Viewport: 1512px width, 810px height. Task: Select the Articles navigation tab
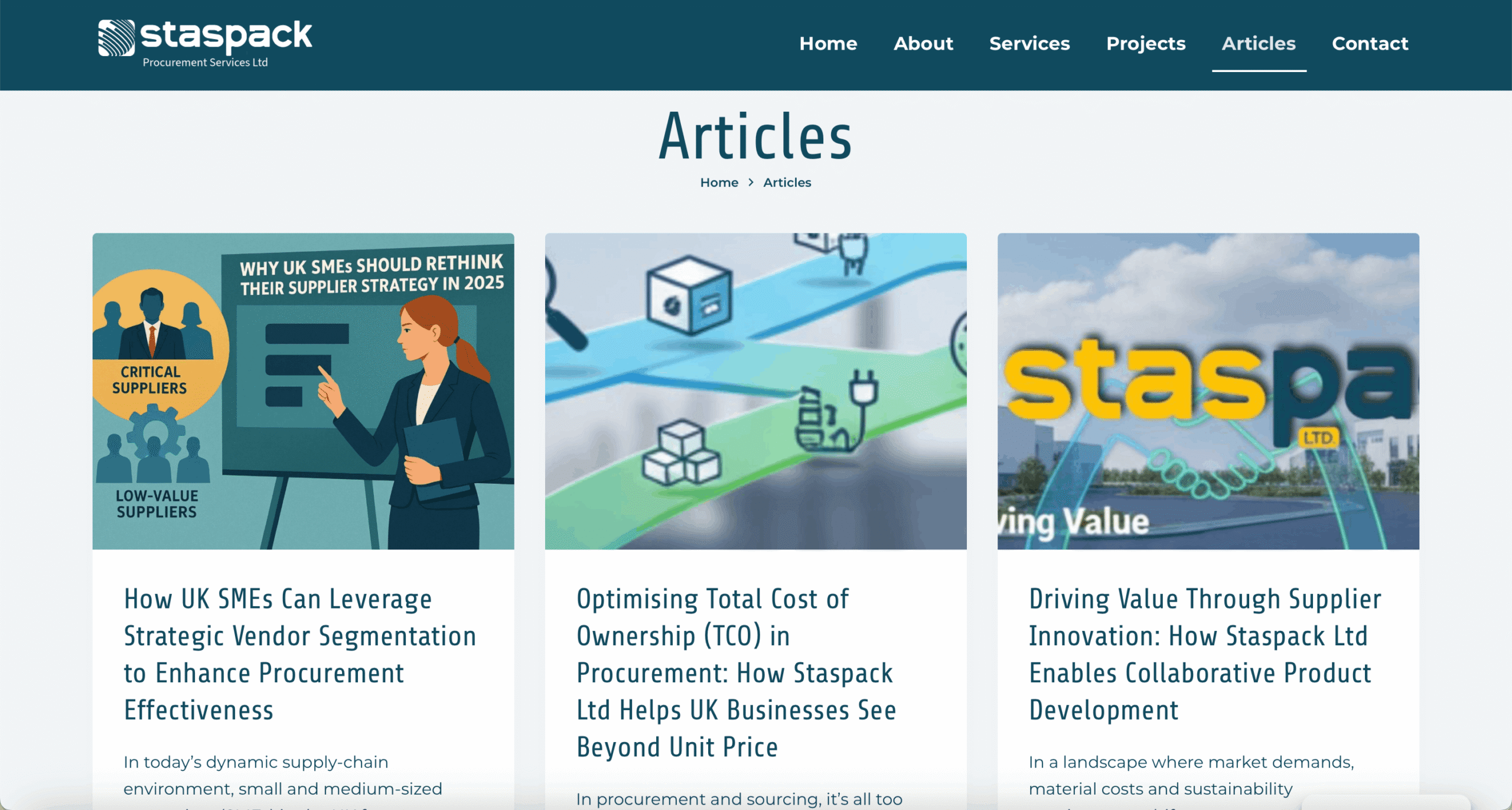point(1259,44)
